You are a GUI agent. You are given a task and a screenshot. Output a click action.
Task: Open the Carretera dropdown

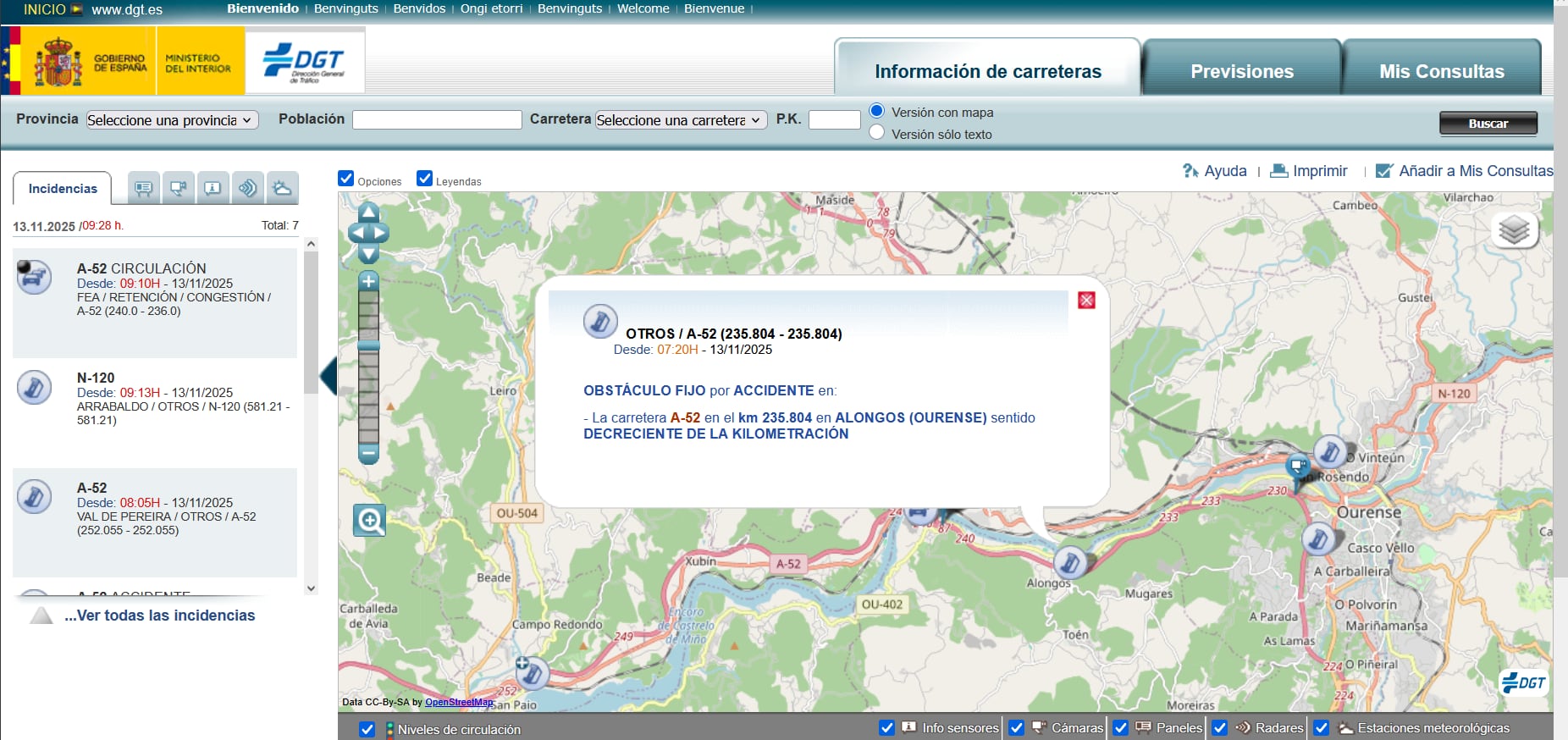point(681,120)
